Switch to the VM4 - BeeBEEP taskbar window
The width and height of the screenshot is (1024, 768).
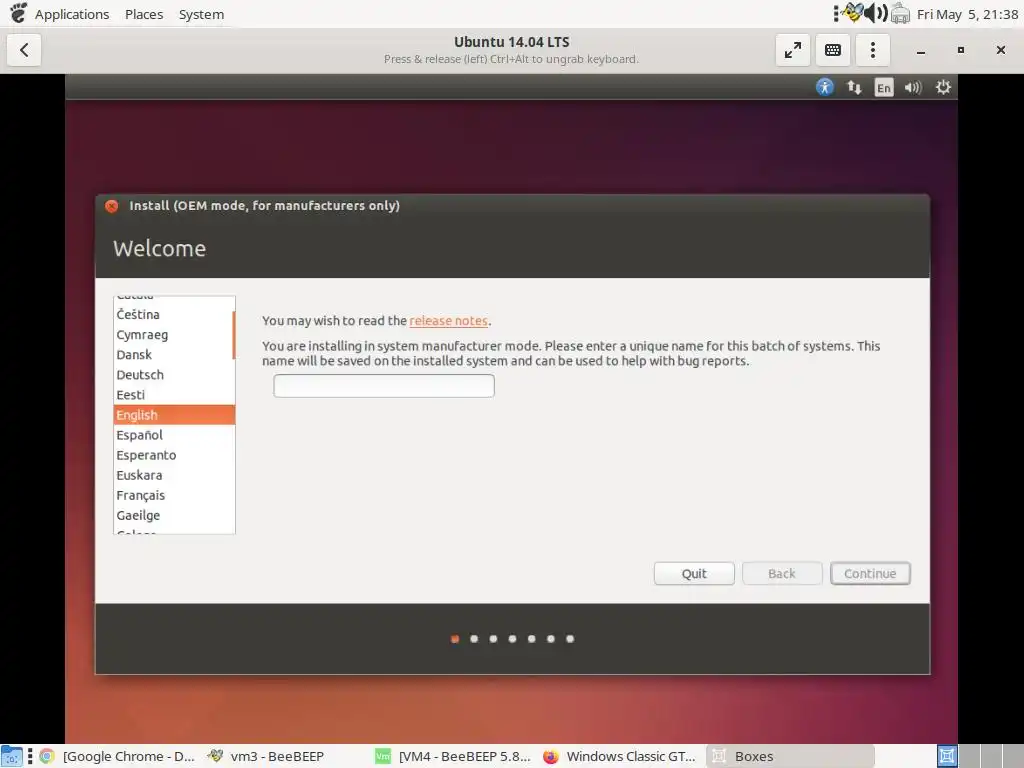click(x=455, y=756)
